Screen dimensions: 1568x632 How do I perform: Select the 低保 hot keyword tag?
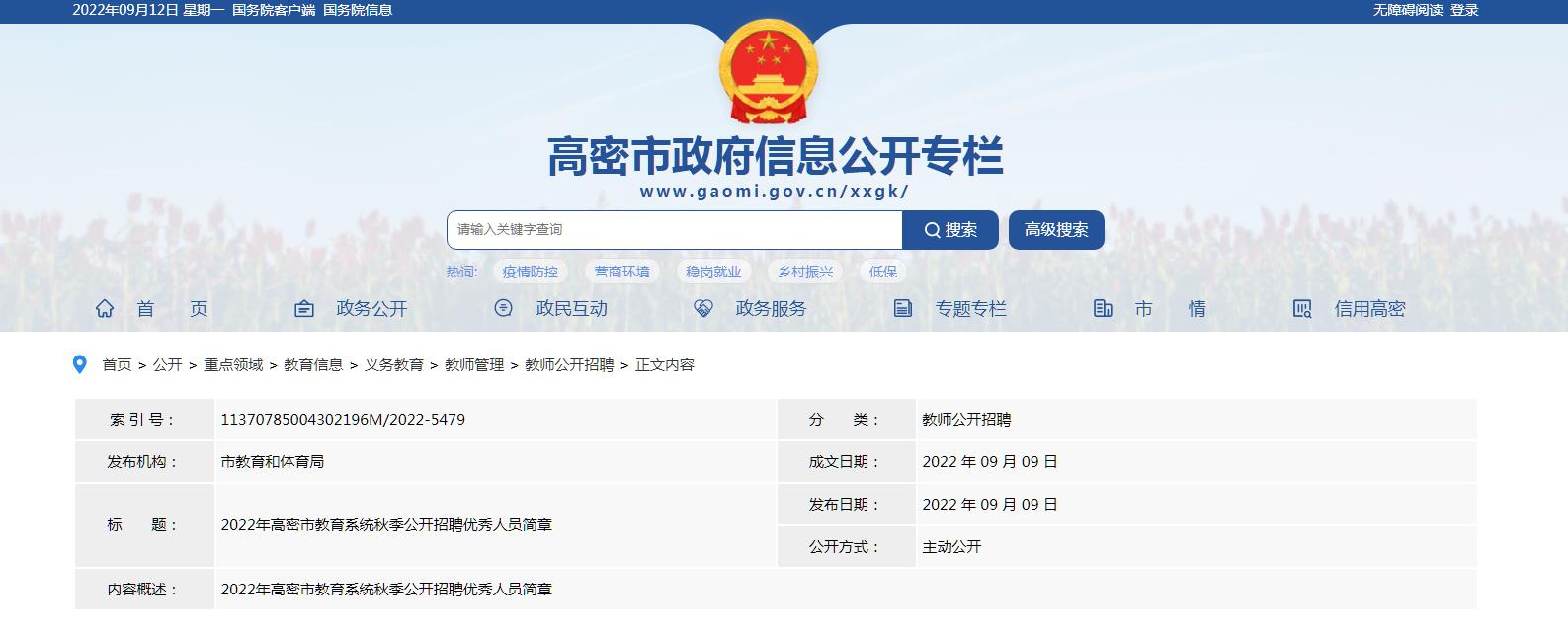(883, 272)
